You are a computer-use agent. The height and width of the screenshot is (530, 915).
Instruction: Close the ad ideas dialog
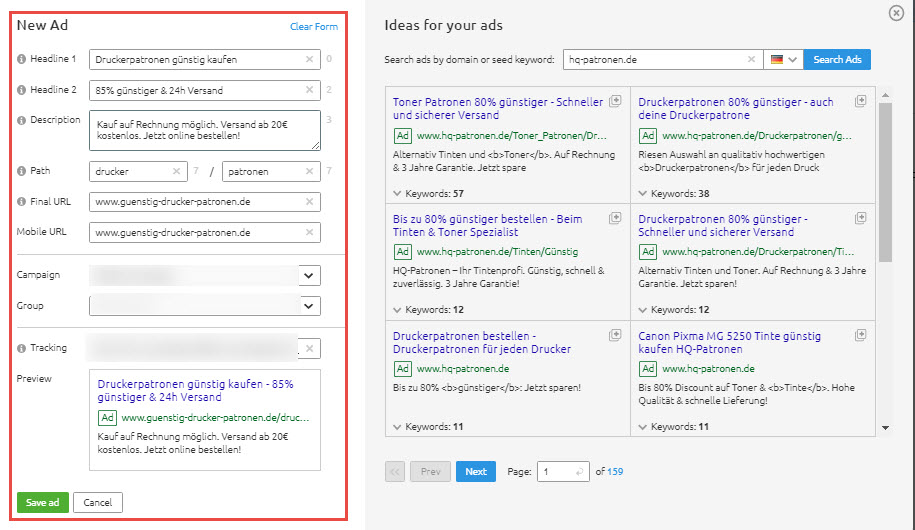click(x=896, y=13)
